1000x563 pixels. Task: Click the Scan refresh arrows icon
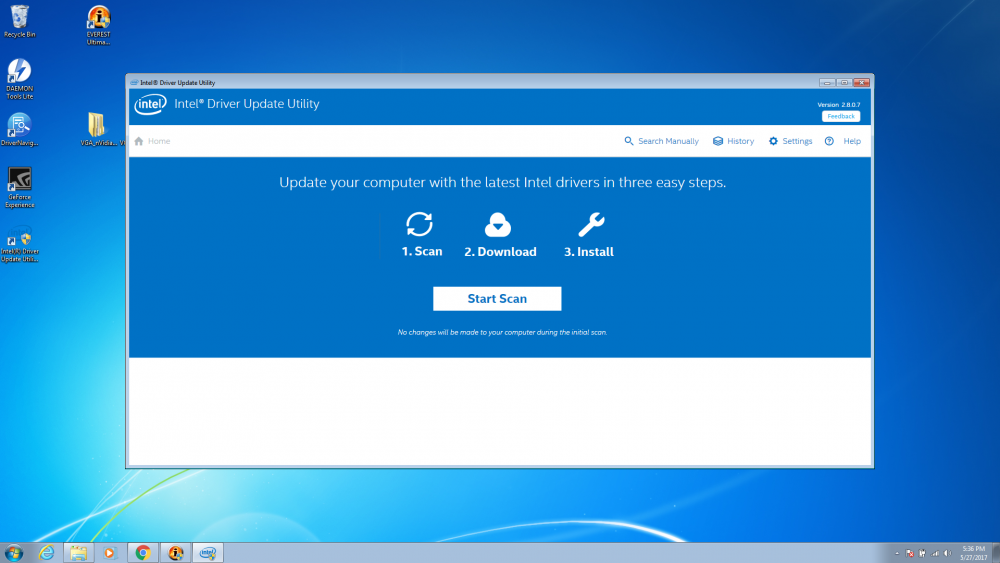click(x=420, y=224)
